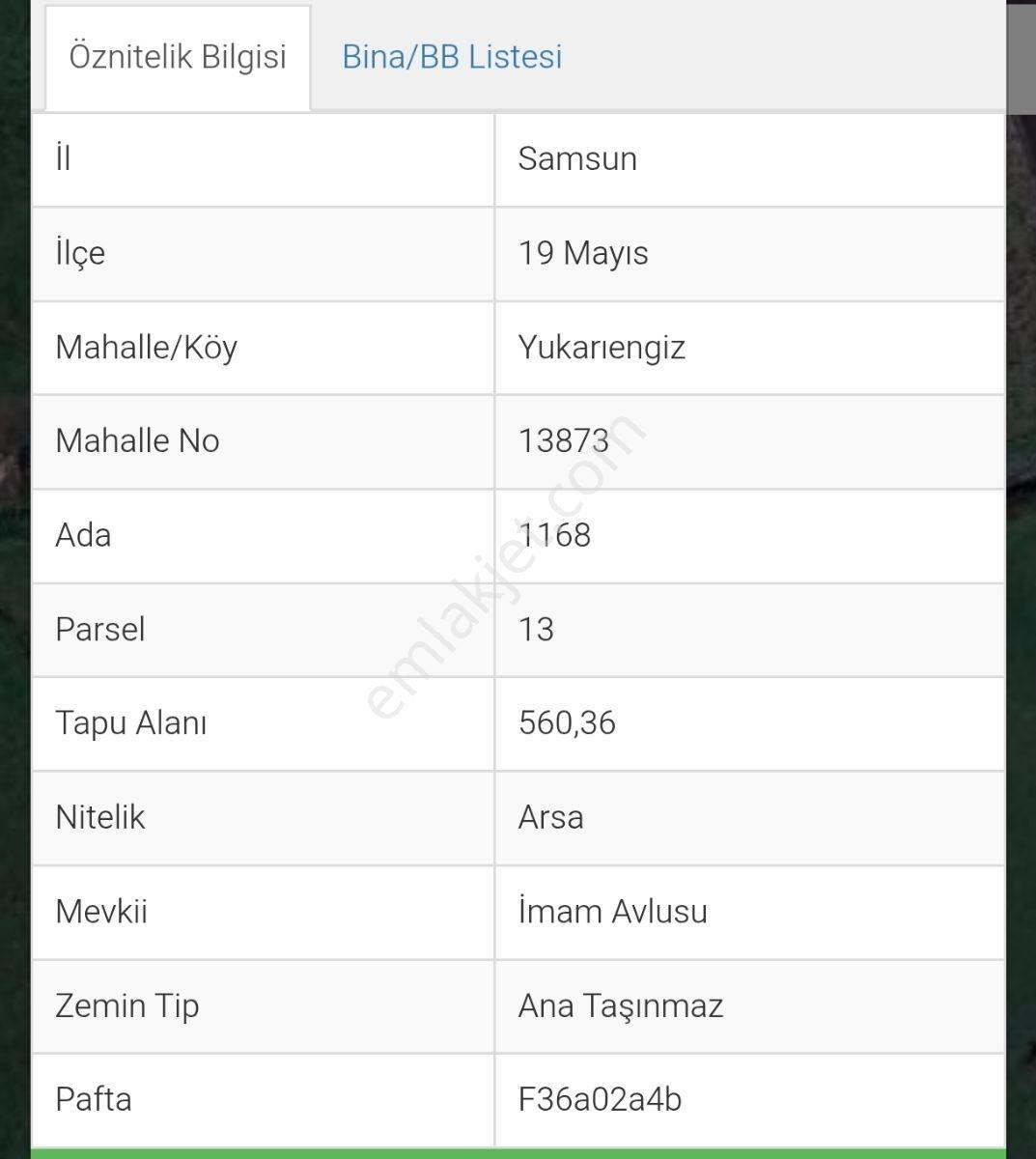This screenshot has width=1036, height=1159.
Task: Select the Tapu Alanı value 560,36
Action: (567, 722)
